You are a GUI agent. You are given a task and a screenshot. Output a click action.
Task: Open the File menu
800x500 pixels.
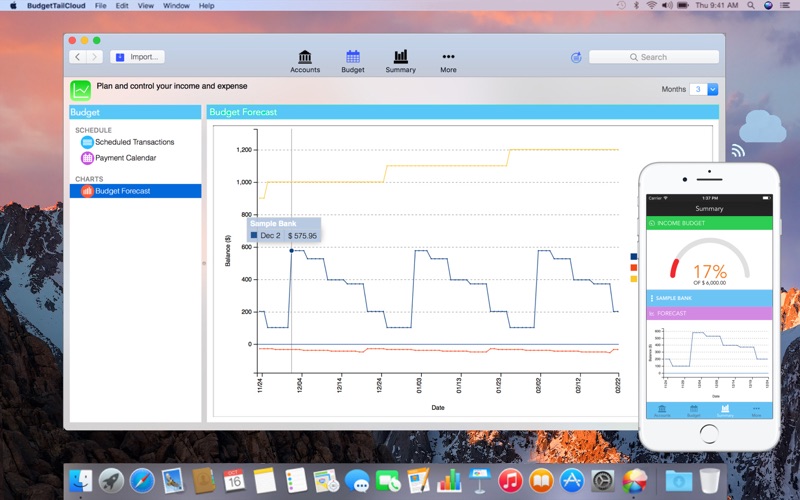pos(101,6)
